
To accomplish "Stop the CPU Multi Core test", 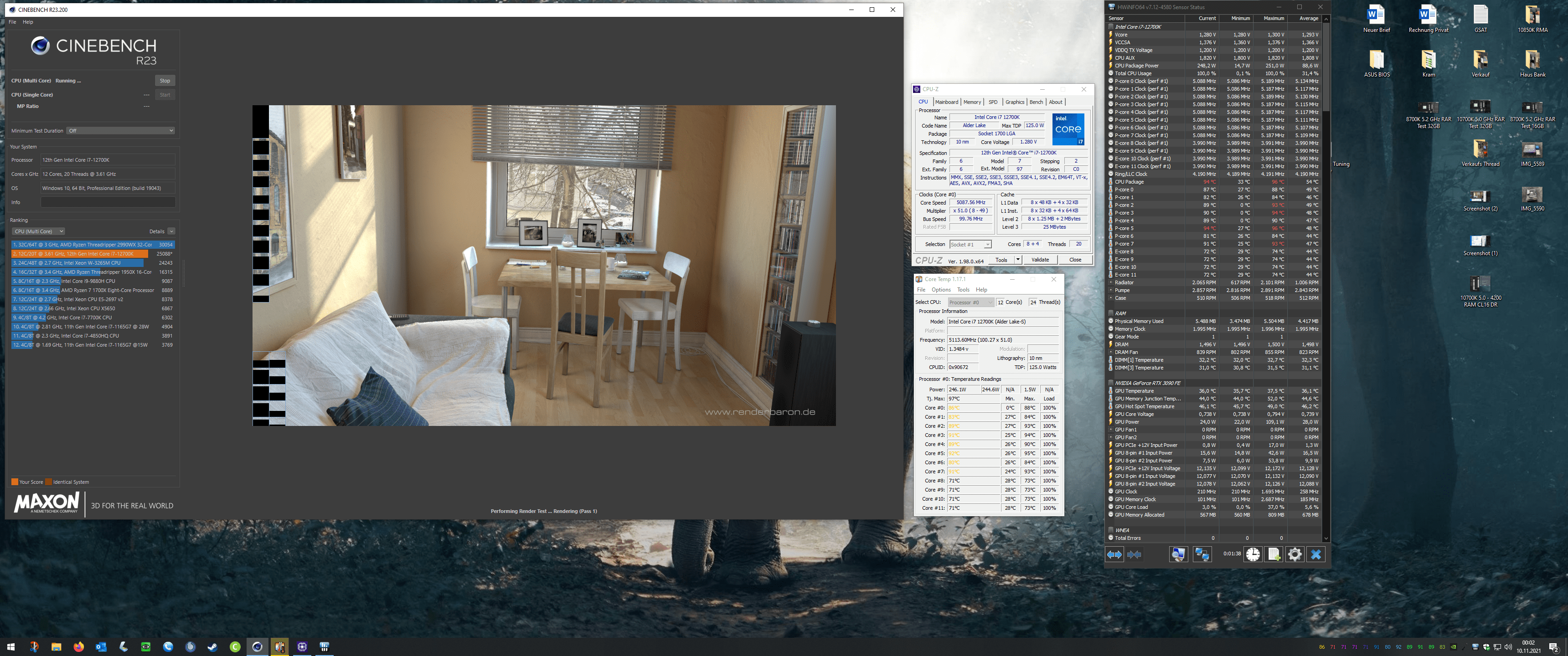I will click(x=165, y=80).
